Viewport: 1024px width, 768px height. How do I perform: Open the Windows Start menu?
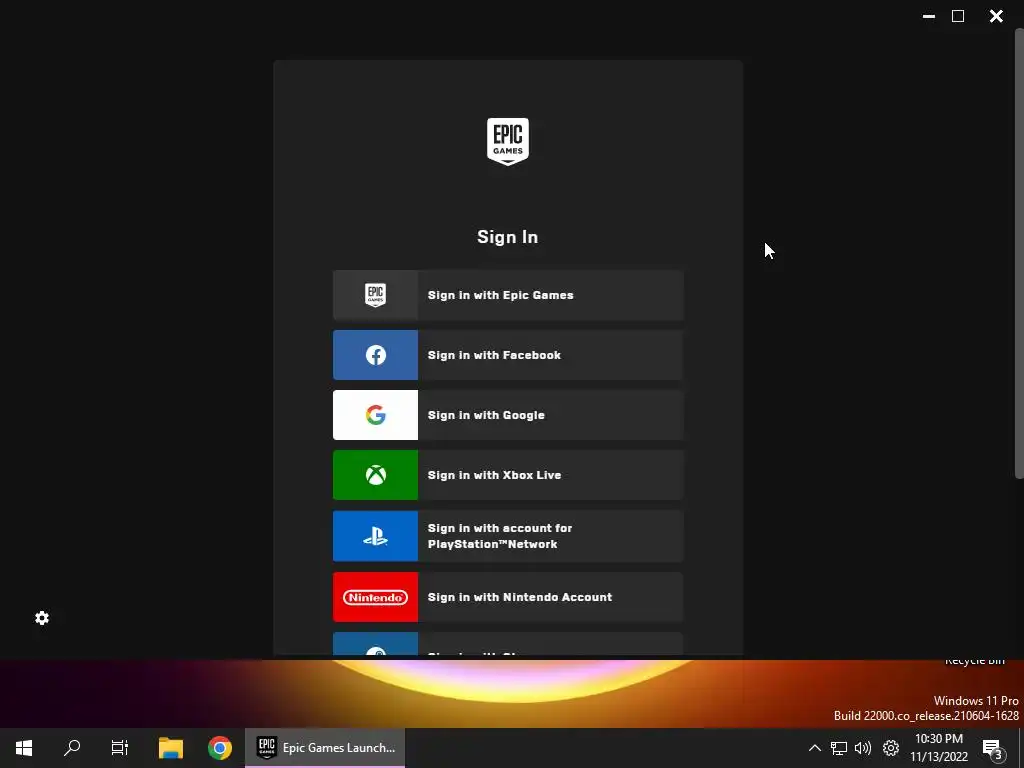tap(24, 748)
